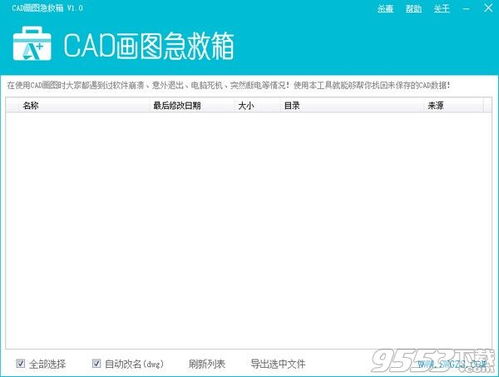Screen dimensions: 499x377
Task: Minimize the CAD画图急救箱 window
Action: [466, 9]
